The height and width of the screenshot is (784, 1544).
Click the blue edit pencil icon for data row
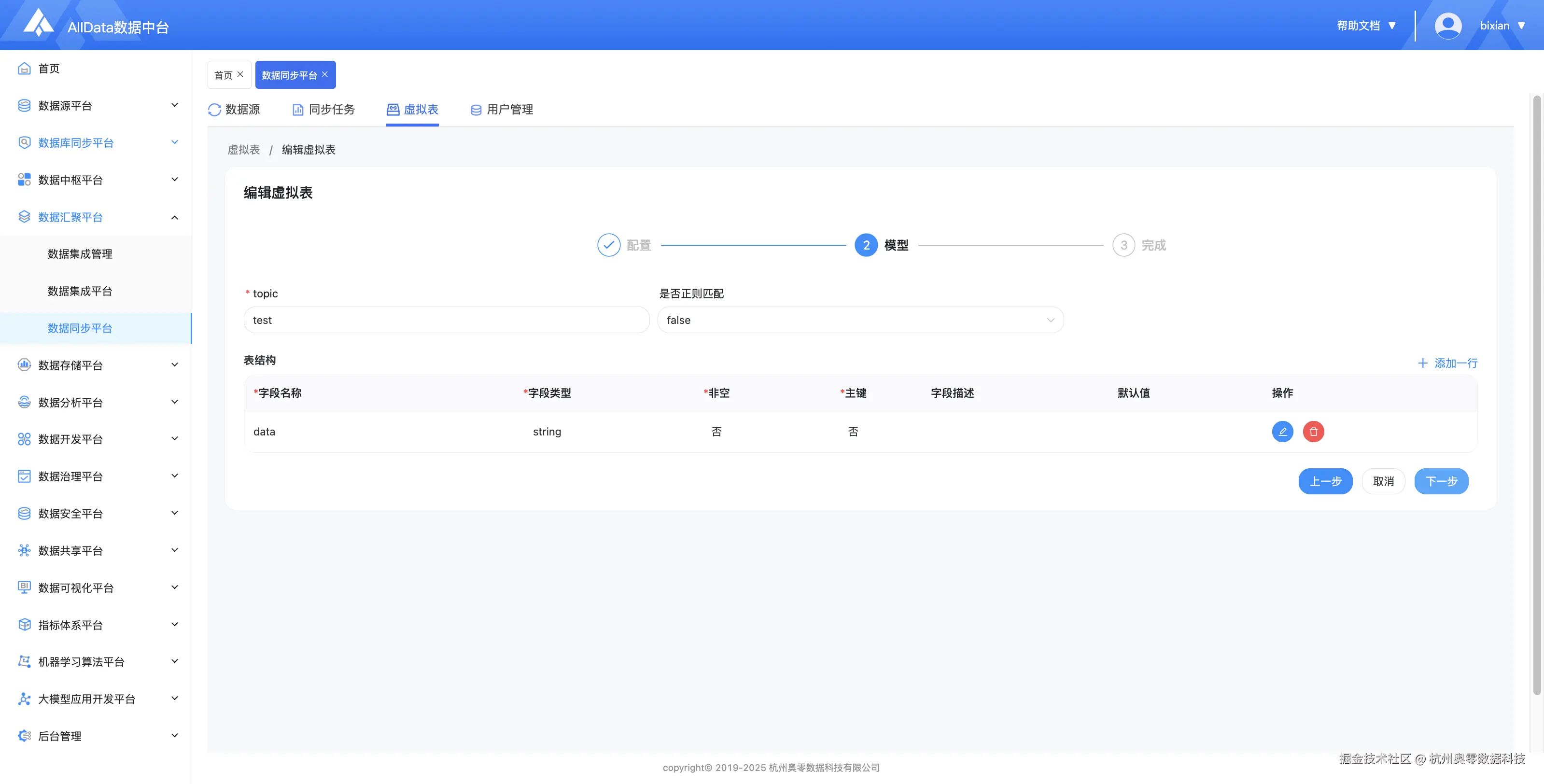click(1282, 432)
